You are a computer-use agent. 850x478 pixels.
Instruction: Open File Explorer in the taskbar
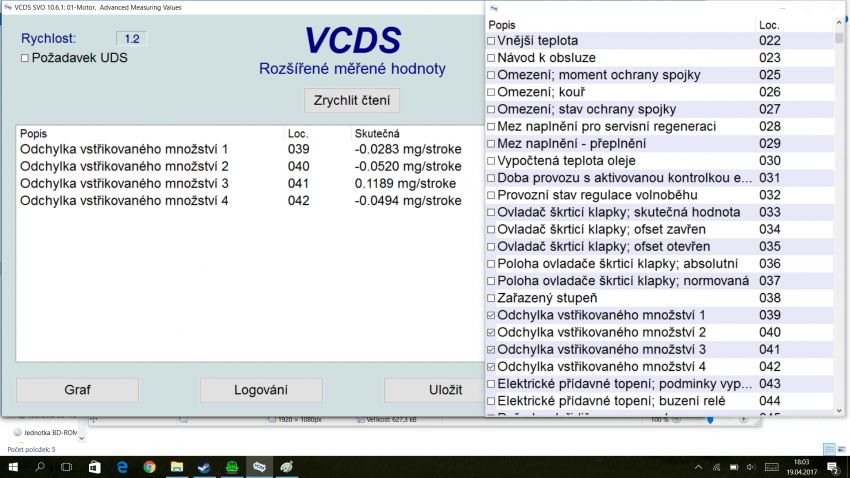[177, 466]
